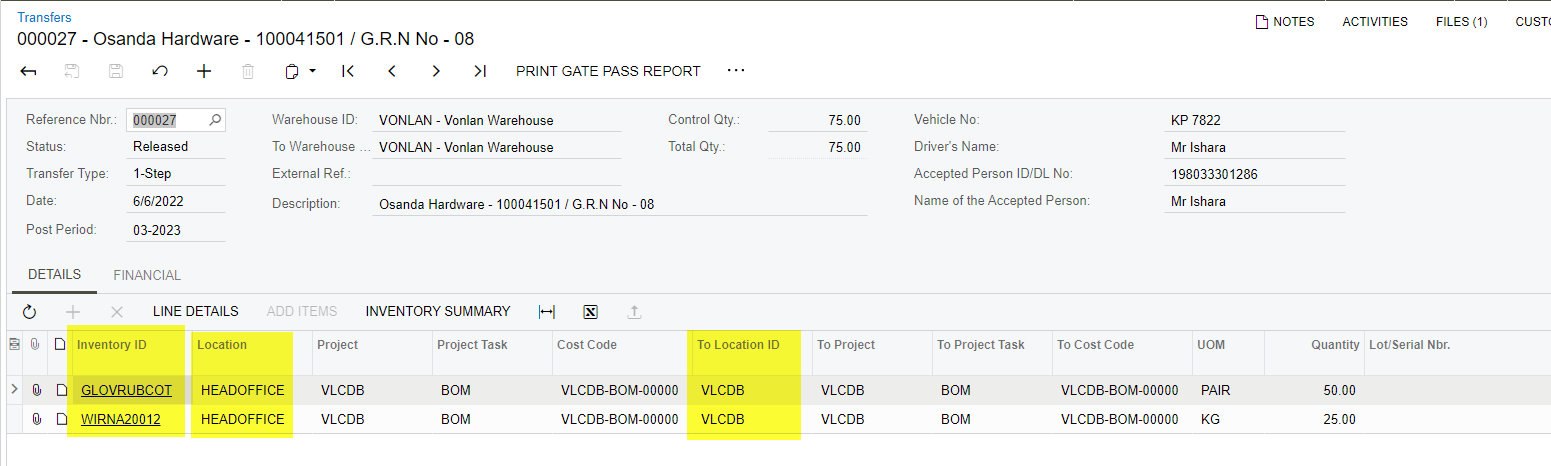Select the UOM cell PAIR
The width and height of the screenshot is (1551, 466).
(x=1229, y=390)
